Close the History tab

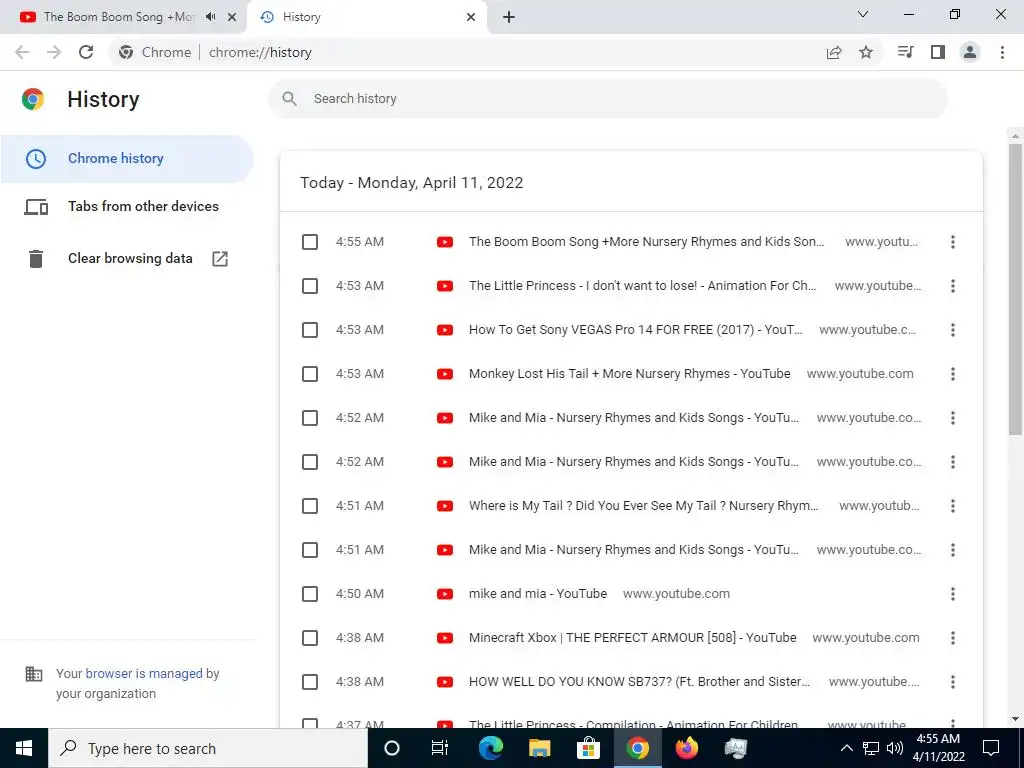471,17
